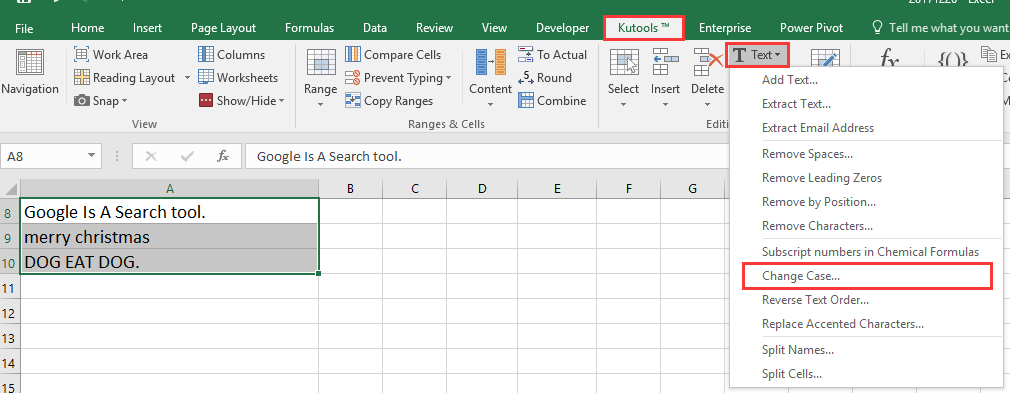
Task: Open the File tab
Action: (x=24, y=28)
